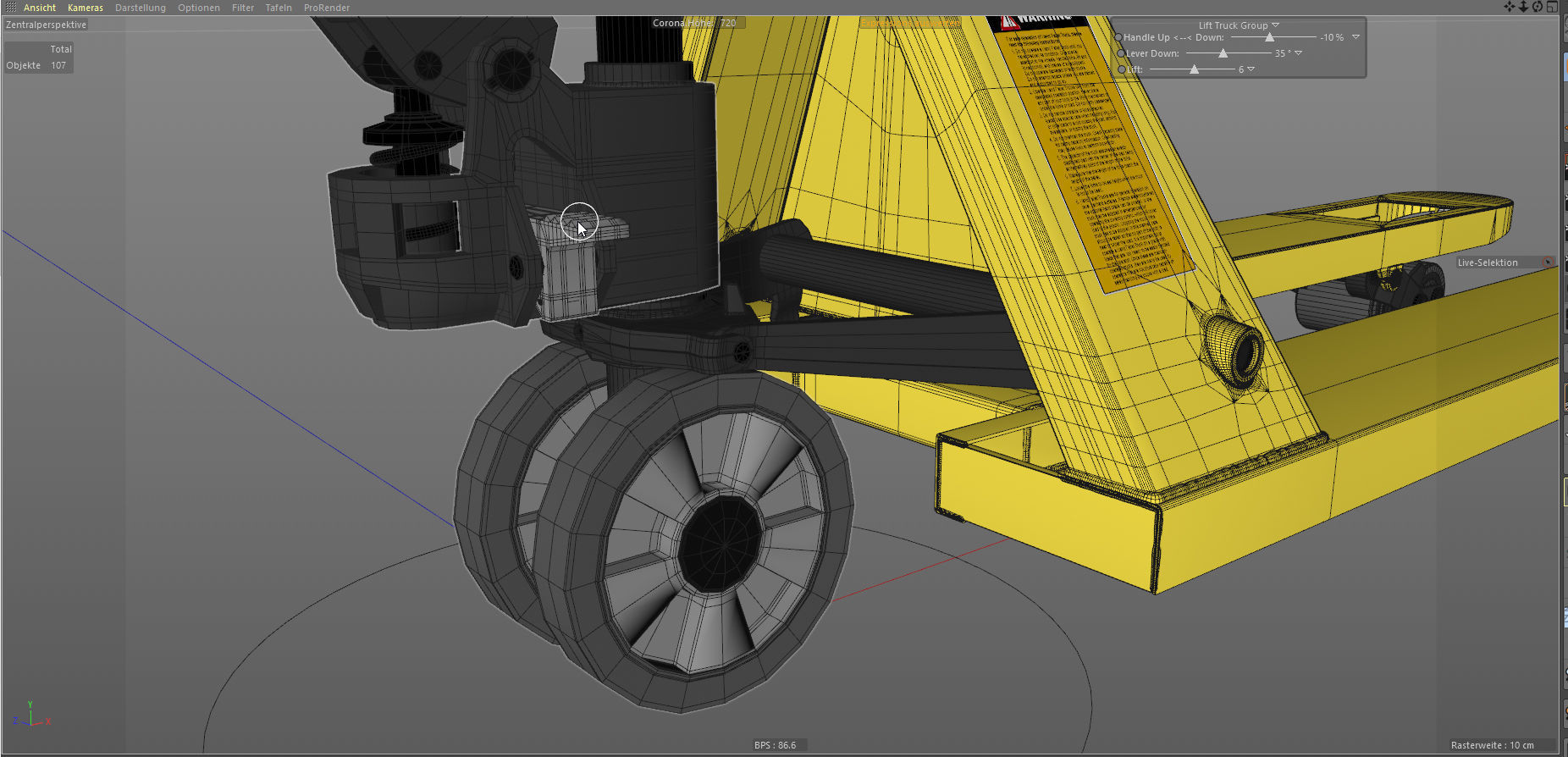Click the Rasterweite : 10 cm readout
This screenshot has height=757, width=1568.
pyautogui.click(x=1492, y=745)
